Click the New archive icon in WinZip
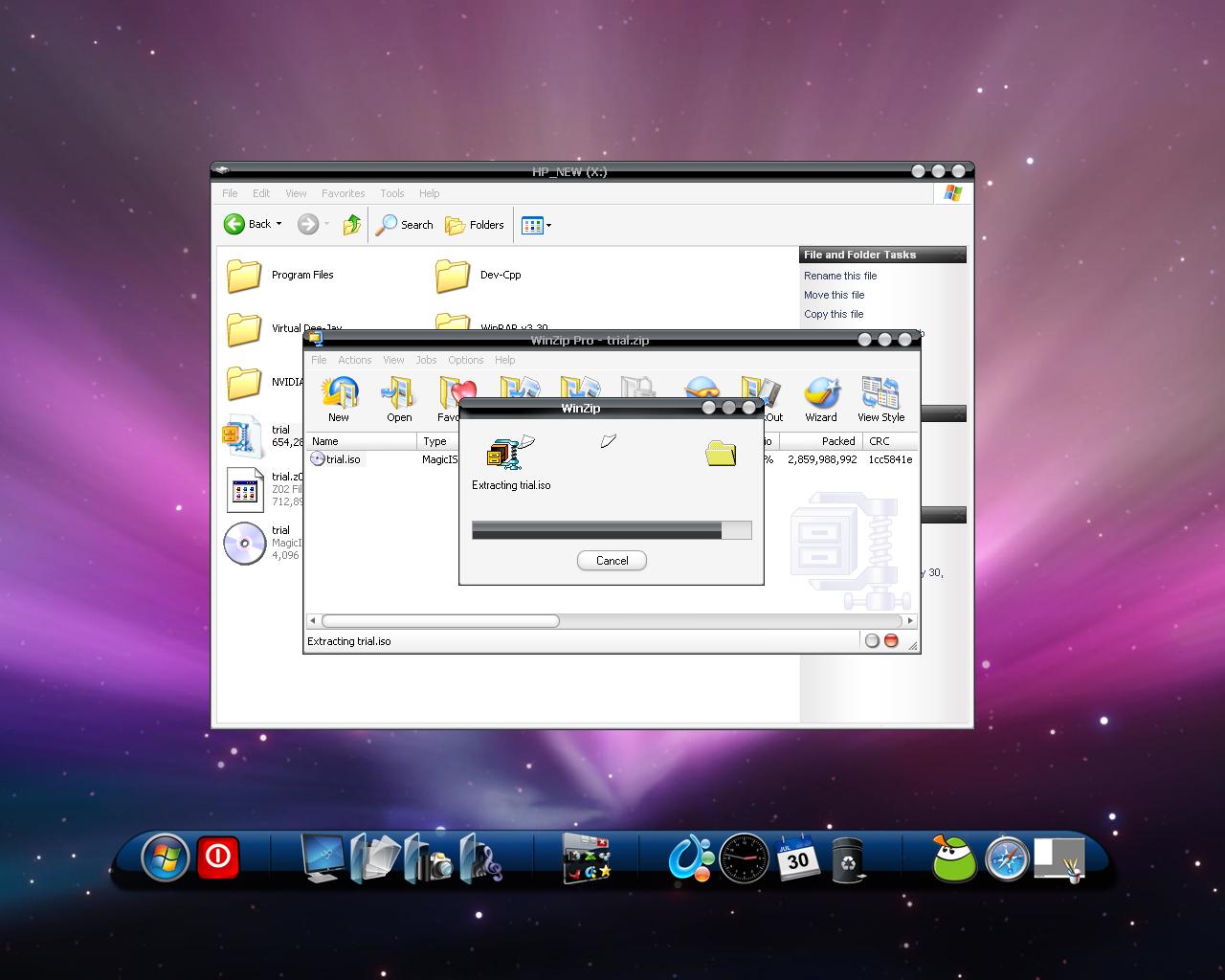The height and width of the screenshot is (980, 1225). click(339, 399)
